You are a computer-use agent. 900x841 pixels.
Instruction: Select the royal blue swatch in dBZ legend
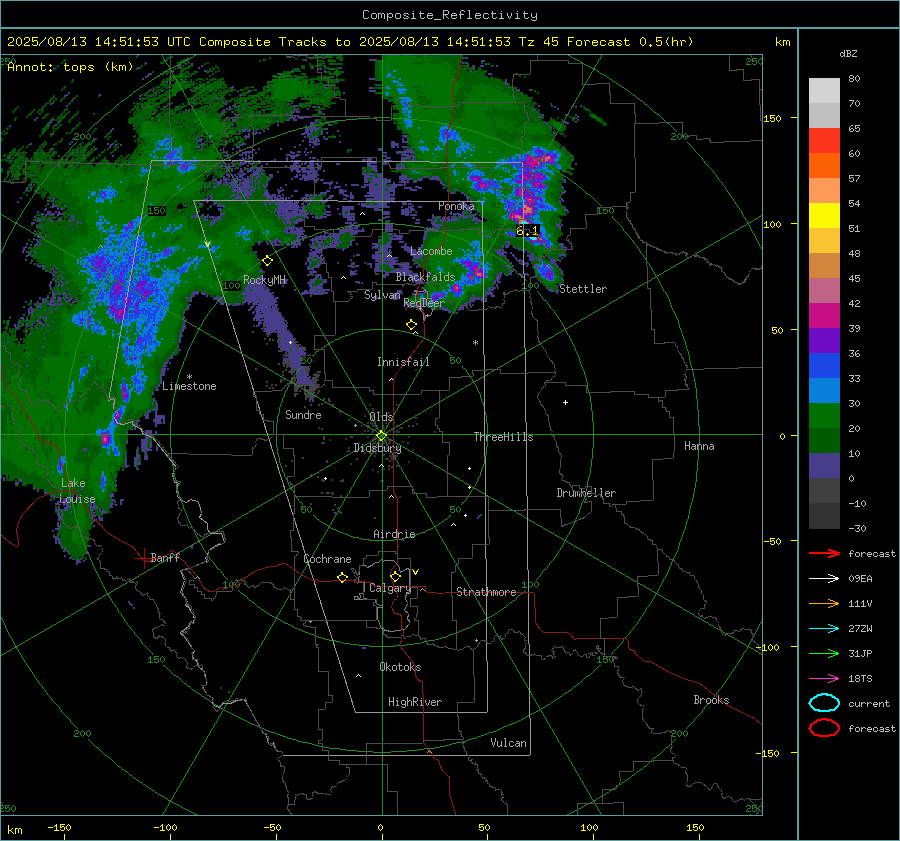824,366
